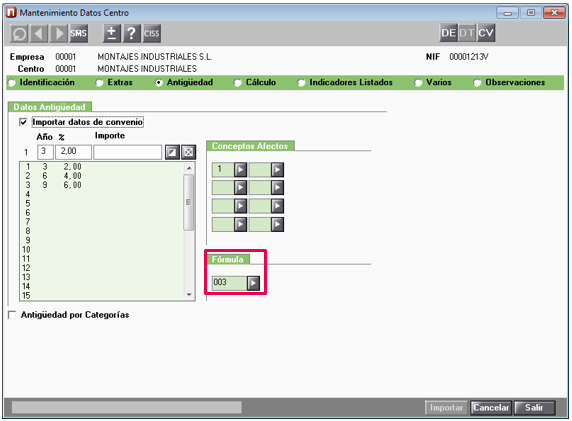Select the Varios radio option
Viewport: 572px width, 421px height.
[x=418, y=83]
